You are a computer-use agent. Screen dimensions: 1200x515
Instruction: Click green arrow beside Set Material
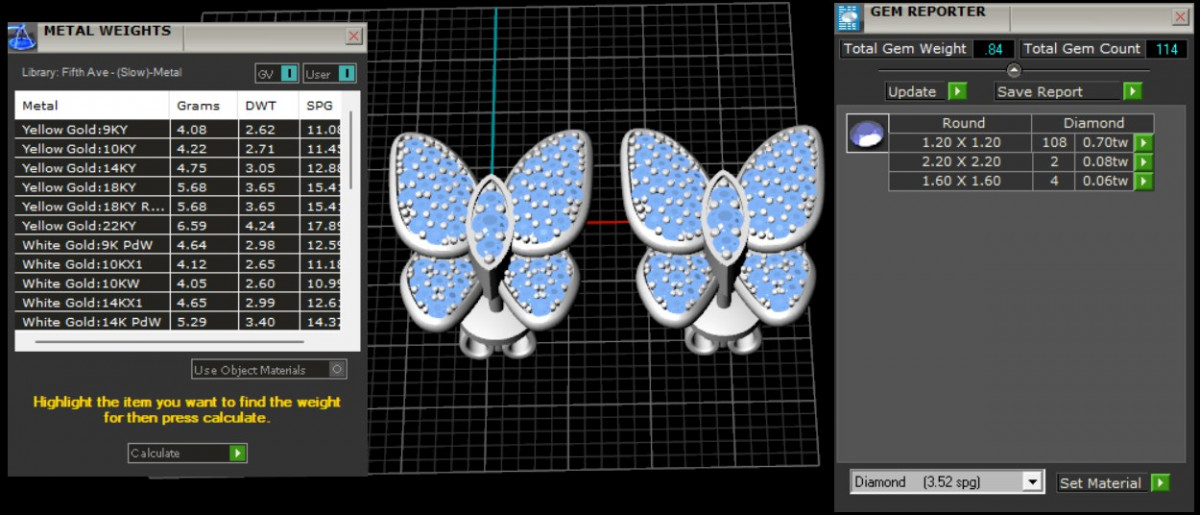pos(1160,483)
